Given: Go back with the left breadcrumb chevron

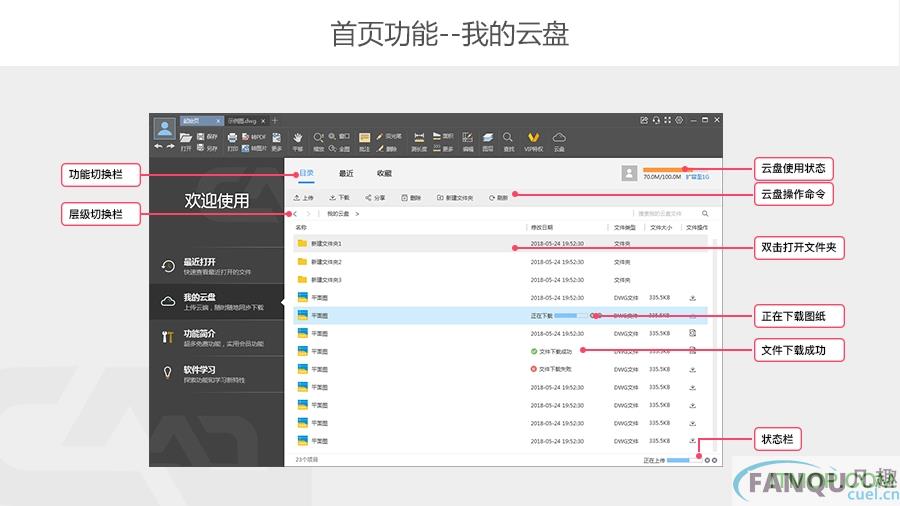Looking at the screenshot, I should click(x=295, y=213).
